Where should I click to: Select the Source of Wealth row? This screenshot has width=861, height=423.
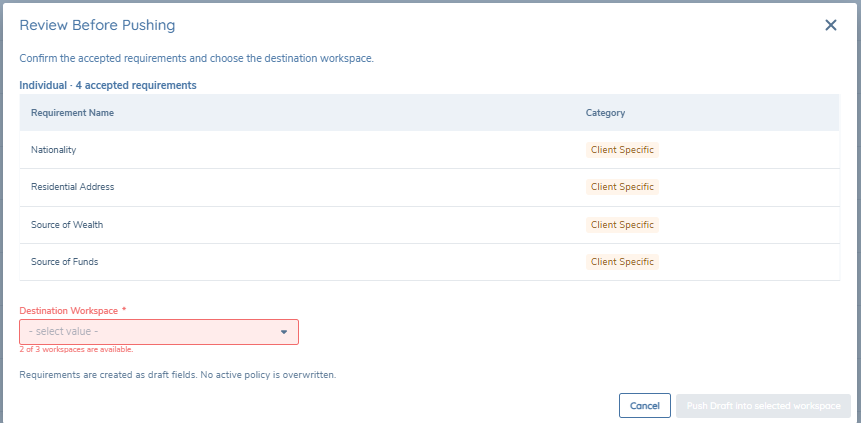[x=429, y=225]
